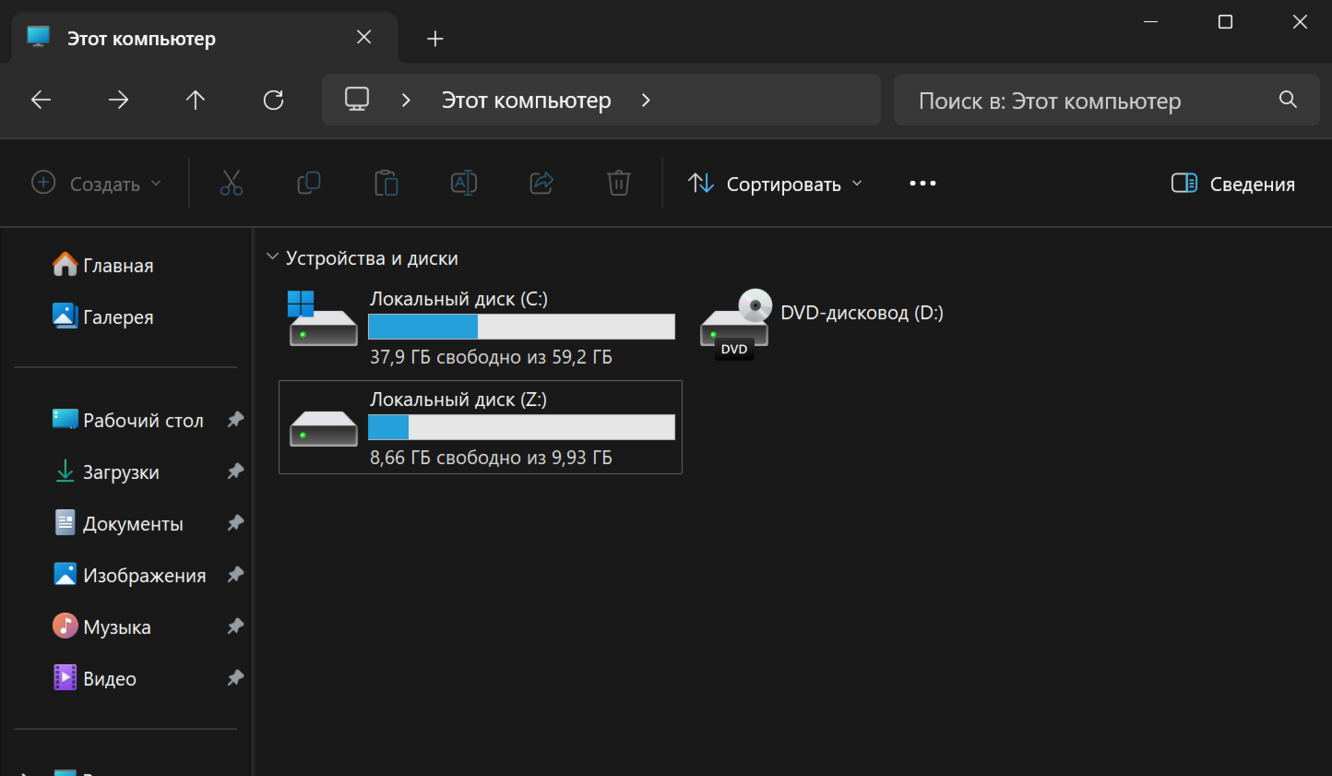Click the Forward navigation arrow

[118, 100]
